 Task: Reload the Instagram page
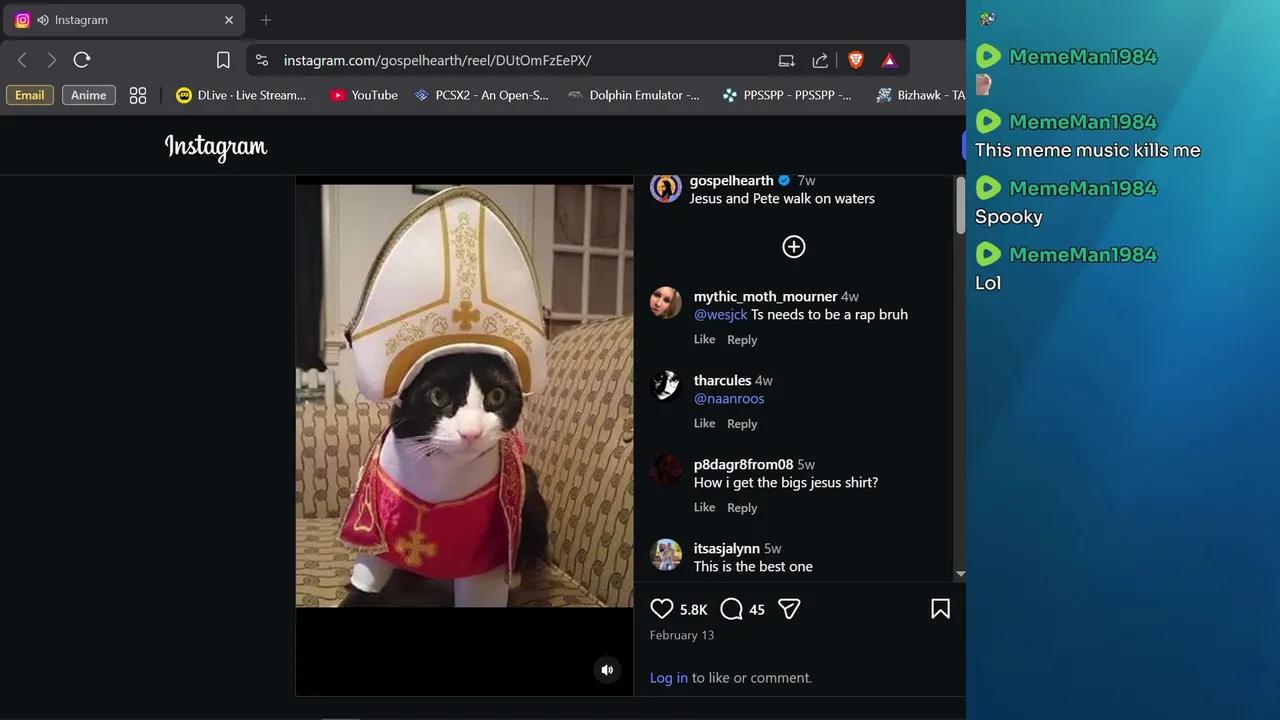82,60
